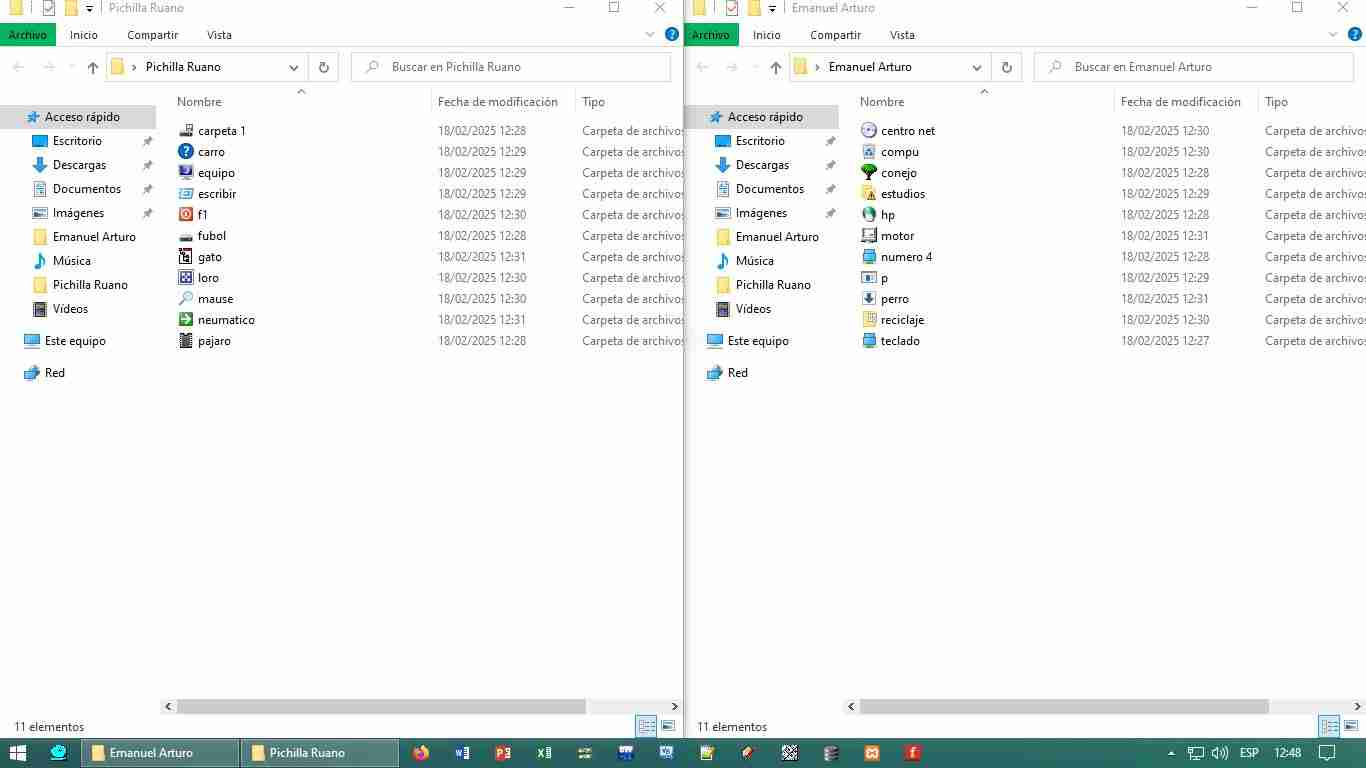Open Descargas in Pichilla Ruano sidebar
Image resolution: width=1366 pixels, height=768 pixels.
[x=79, y=165]
